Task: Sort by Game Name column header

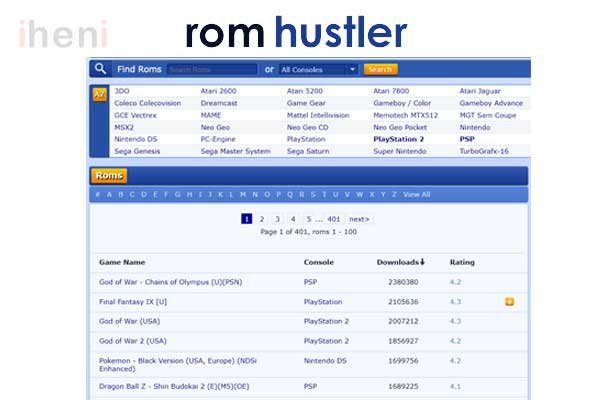Action: (x=122, y=262)
